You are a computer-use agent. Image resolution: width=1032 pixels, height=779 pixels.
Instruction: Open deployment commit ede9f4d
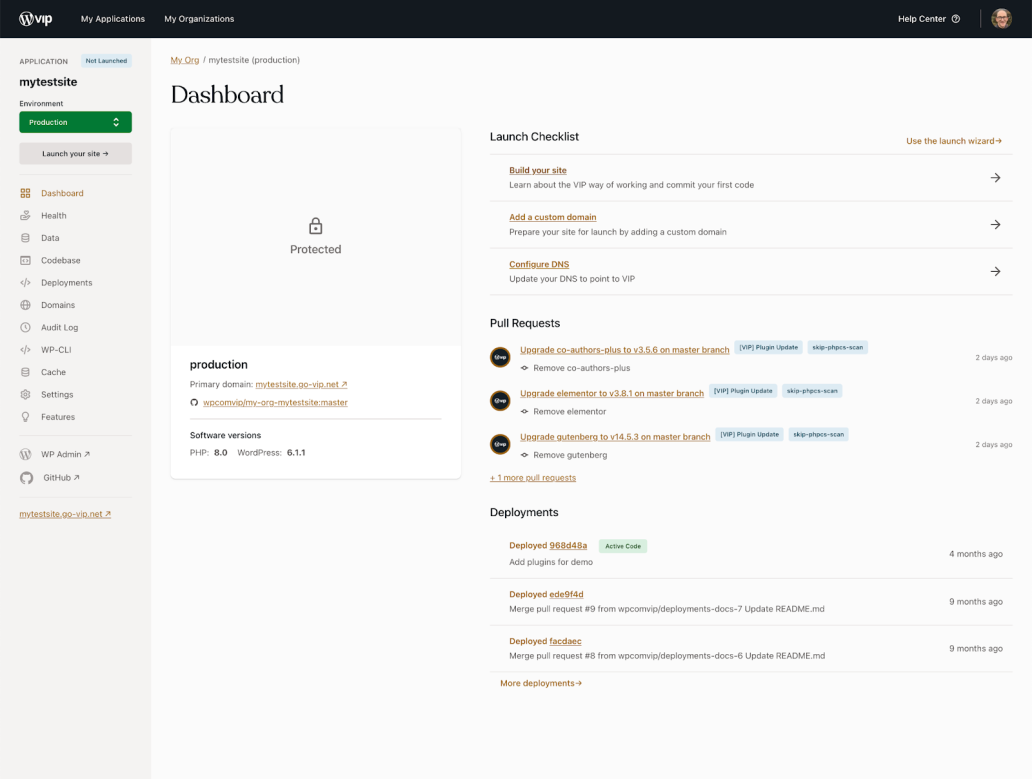pos(566,594)
